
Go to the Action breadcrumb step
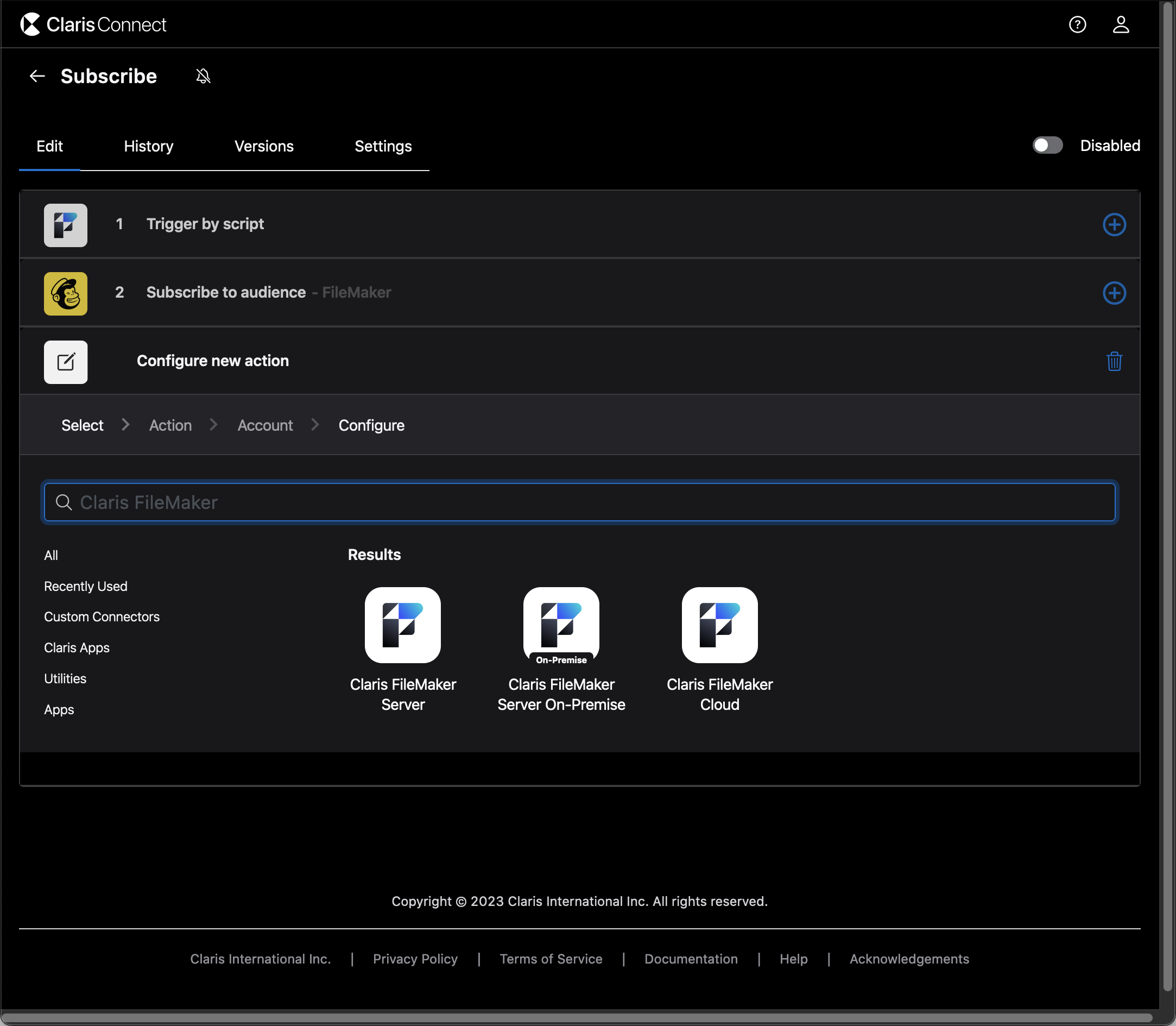(x=170, y=425)
